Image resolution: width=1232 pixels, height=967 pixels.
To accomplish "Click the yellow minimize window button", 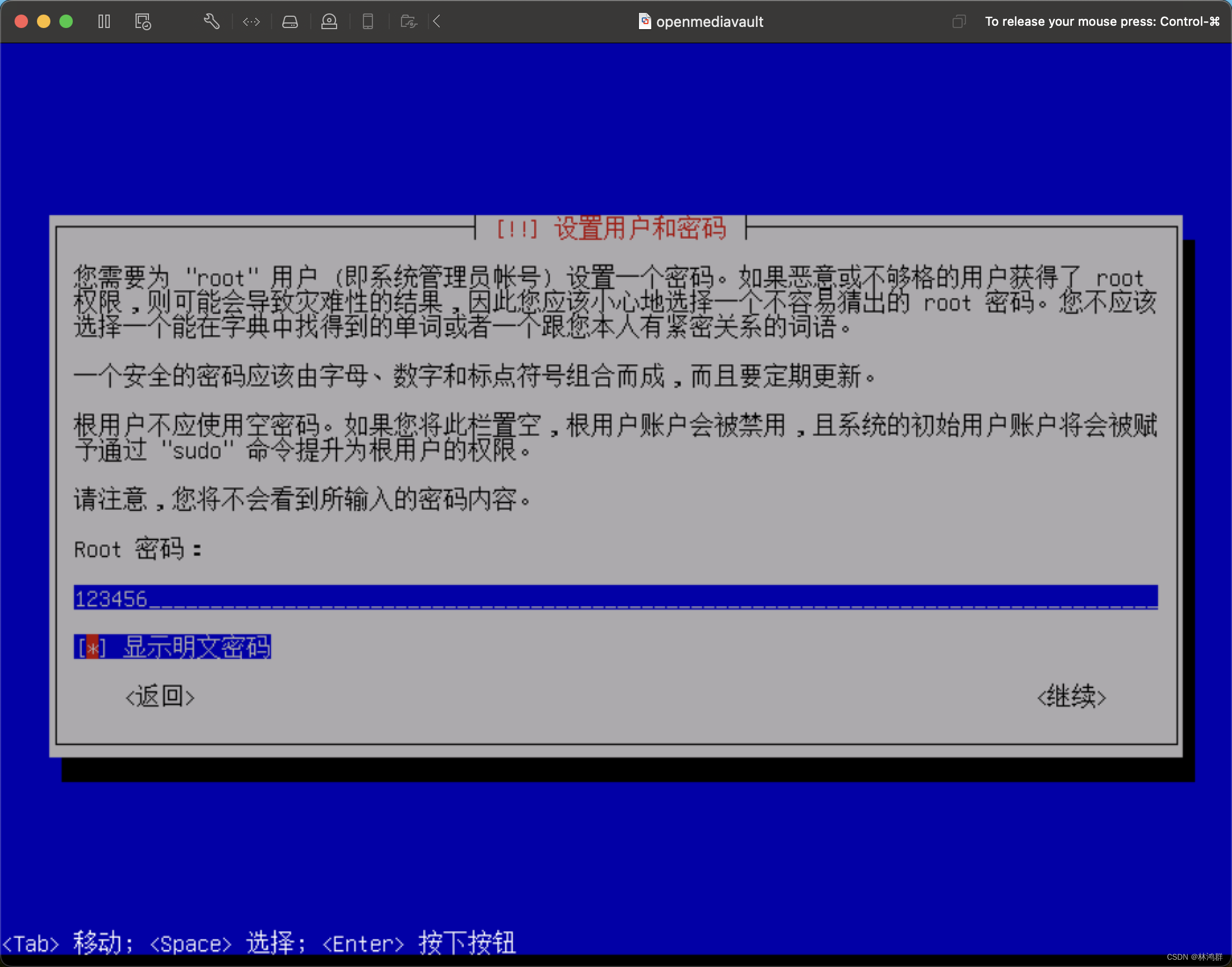I will pyautogui.click(x=44, y=21).
